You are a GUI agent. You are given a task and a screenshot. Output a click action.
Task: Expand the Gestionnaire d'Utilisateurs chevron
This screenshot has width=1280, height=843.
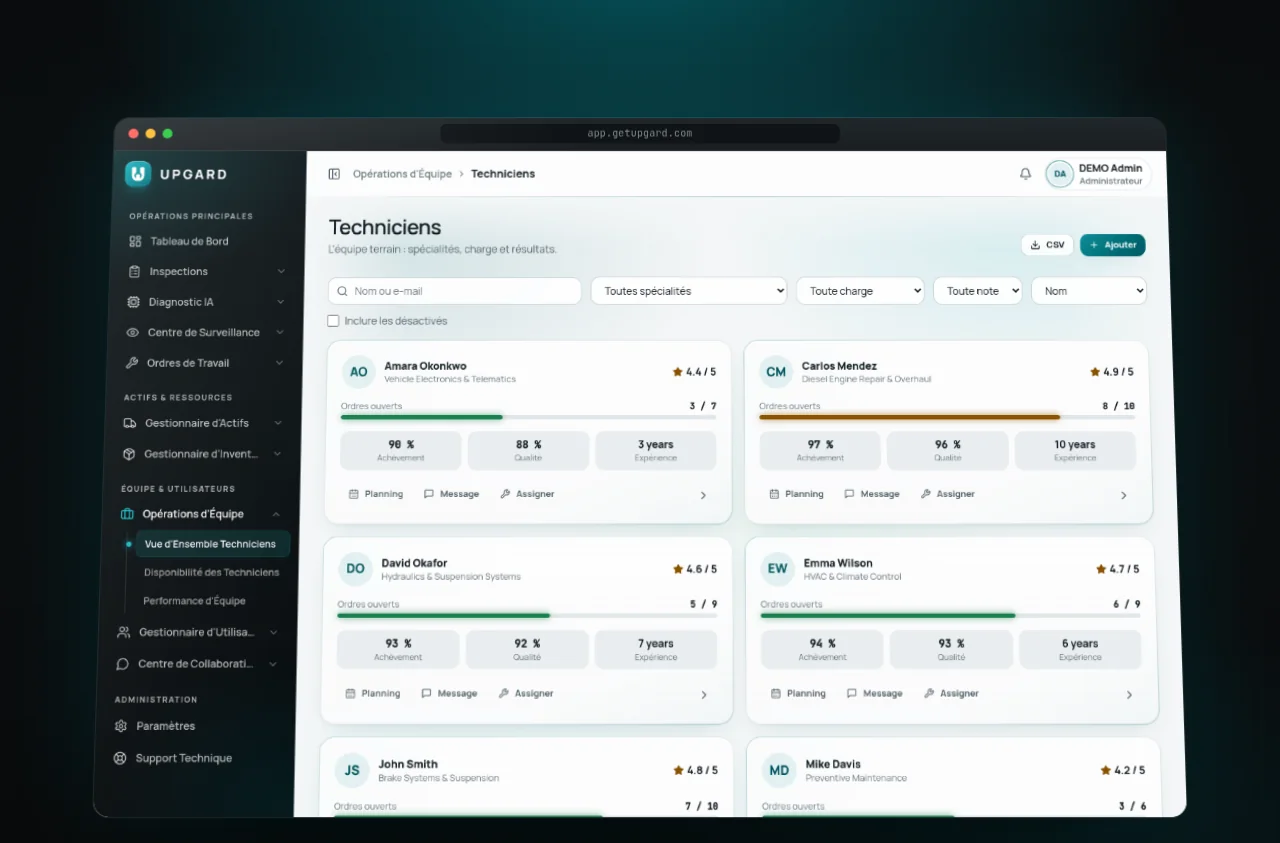(x=274, y=632)
